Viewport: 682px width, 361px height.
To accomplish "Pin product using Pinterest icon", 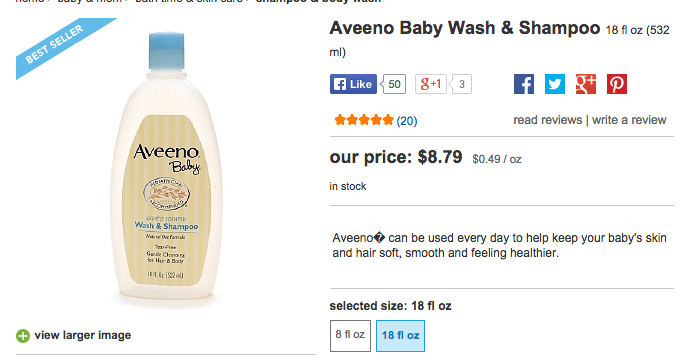I will (617, 84).
